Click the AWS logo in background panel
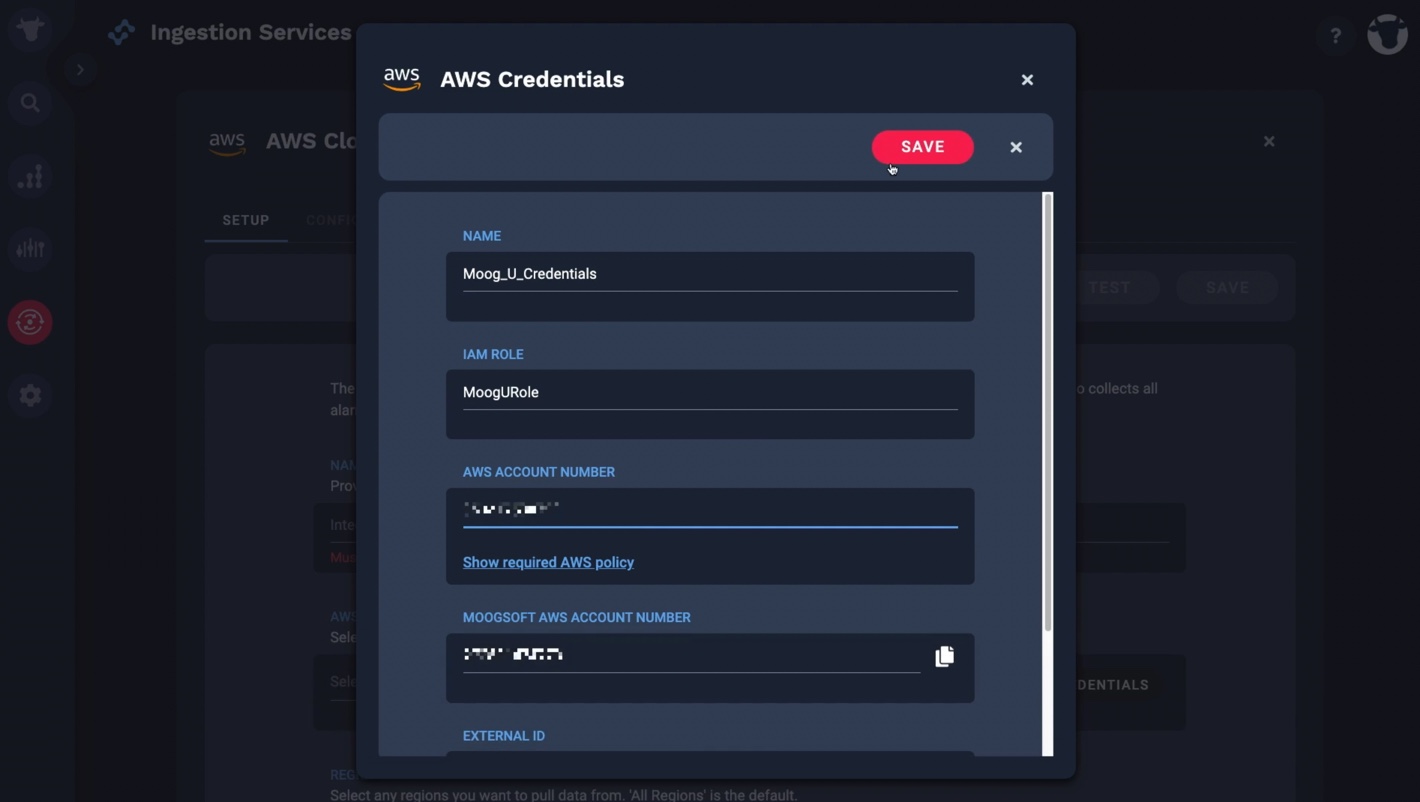Image resolution: width=1420 pixels, height=802 pixels. click(x=227, y=142)
